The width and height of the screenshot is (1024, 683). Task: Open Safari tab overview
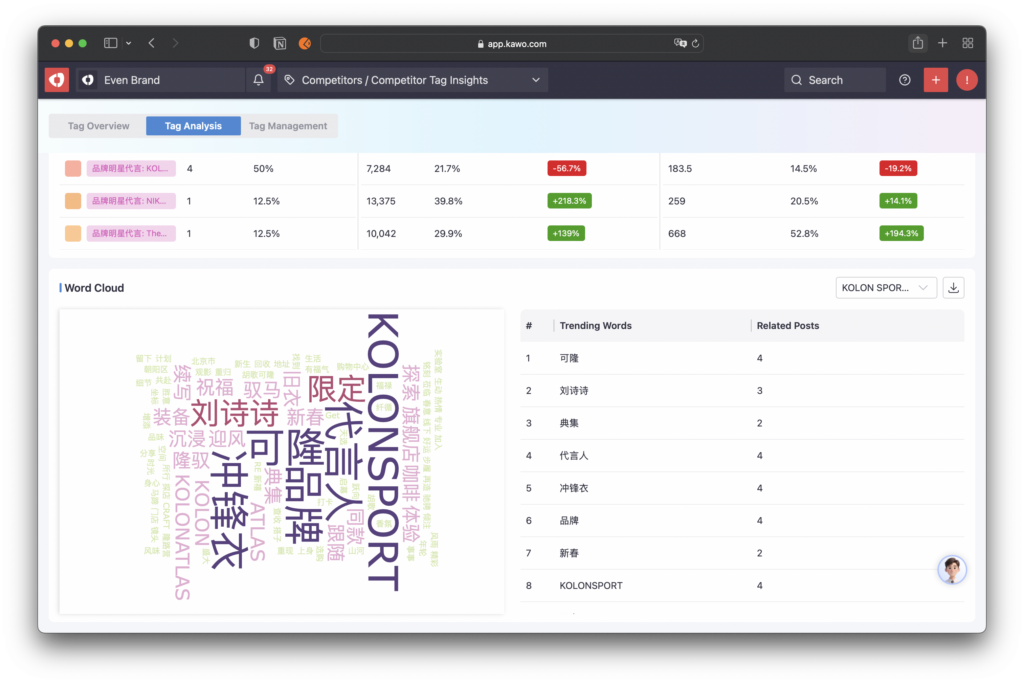tap(967, 43)
